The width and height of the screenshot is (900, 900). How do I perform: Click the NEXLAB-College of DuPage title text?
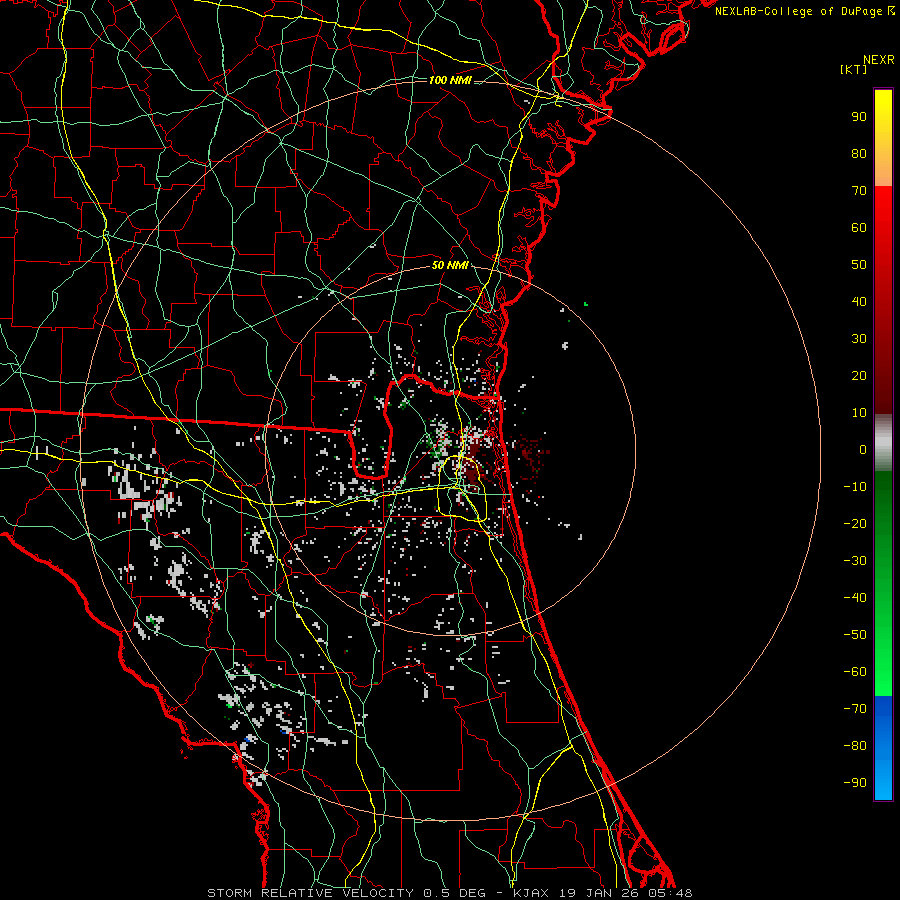tap(804, 11)
